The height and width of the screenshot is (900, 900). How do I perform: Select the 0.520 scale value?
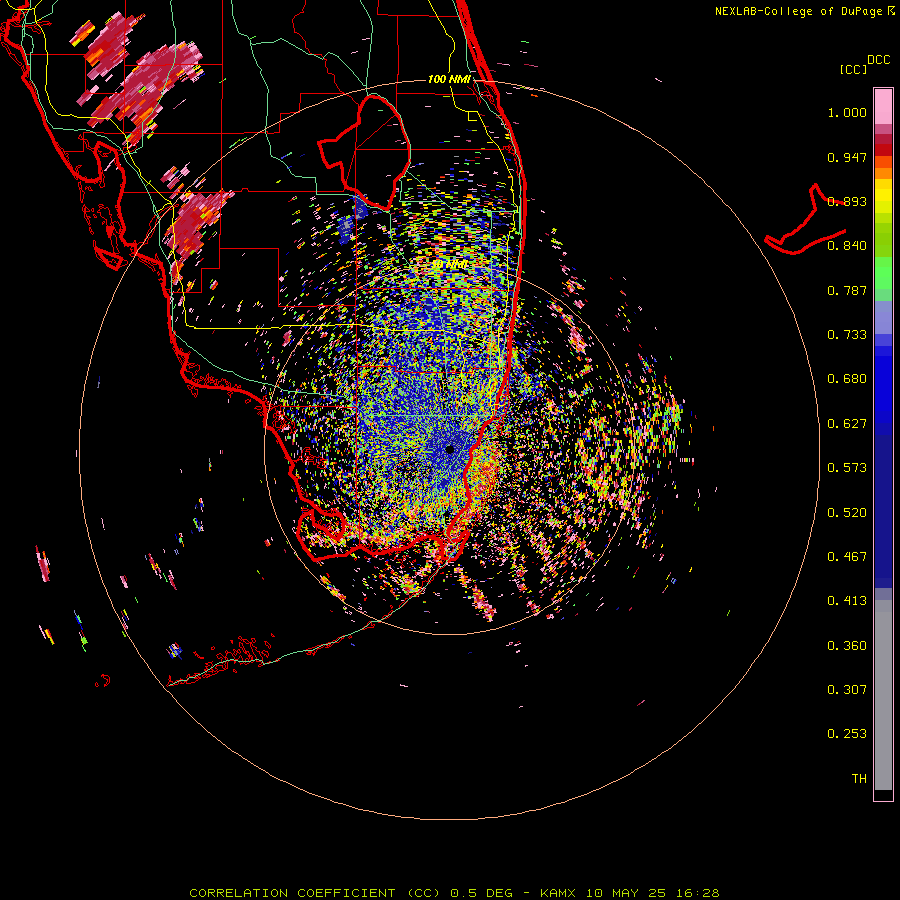[847, 513]
